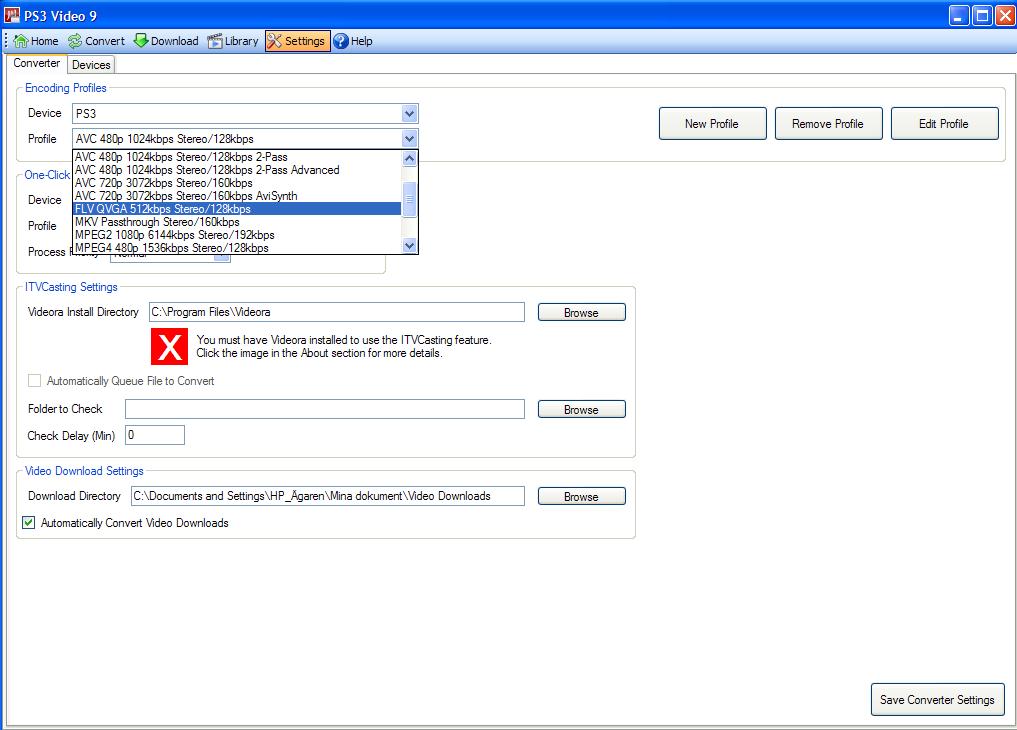Click the Check Delay (Min) field

tap(154, 435)
